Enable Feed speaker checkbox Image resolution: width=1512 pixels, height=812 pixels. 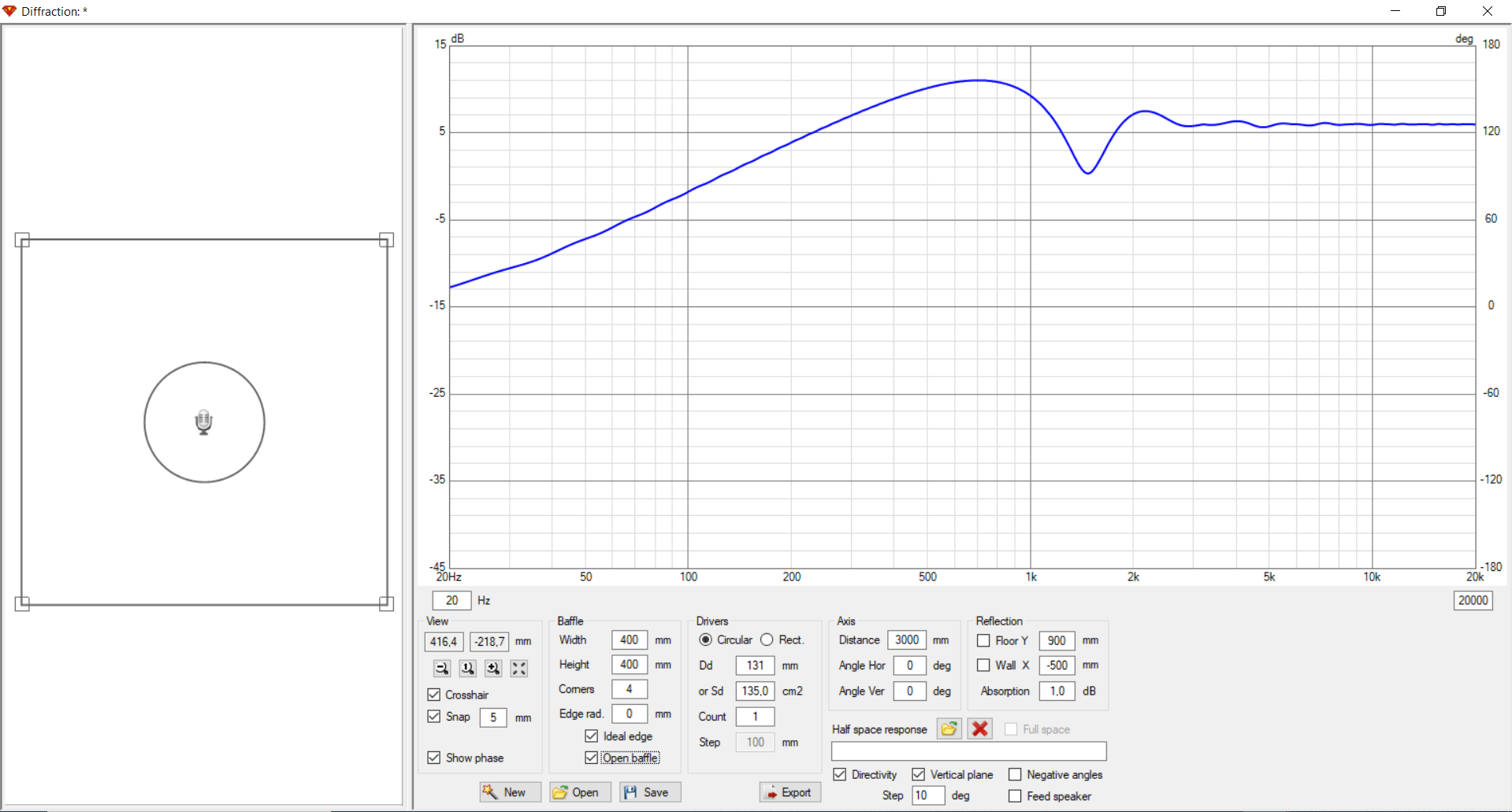(x=1015, y=796)
